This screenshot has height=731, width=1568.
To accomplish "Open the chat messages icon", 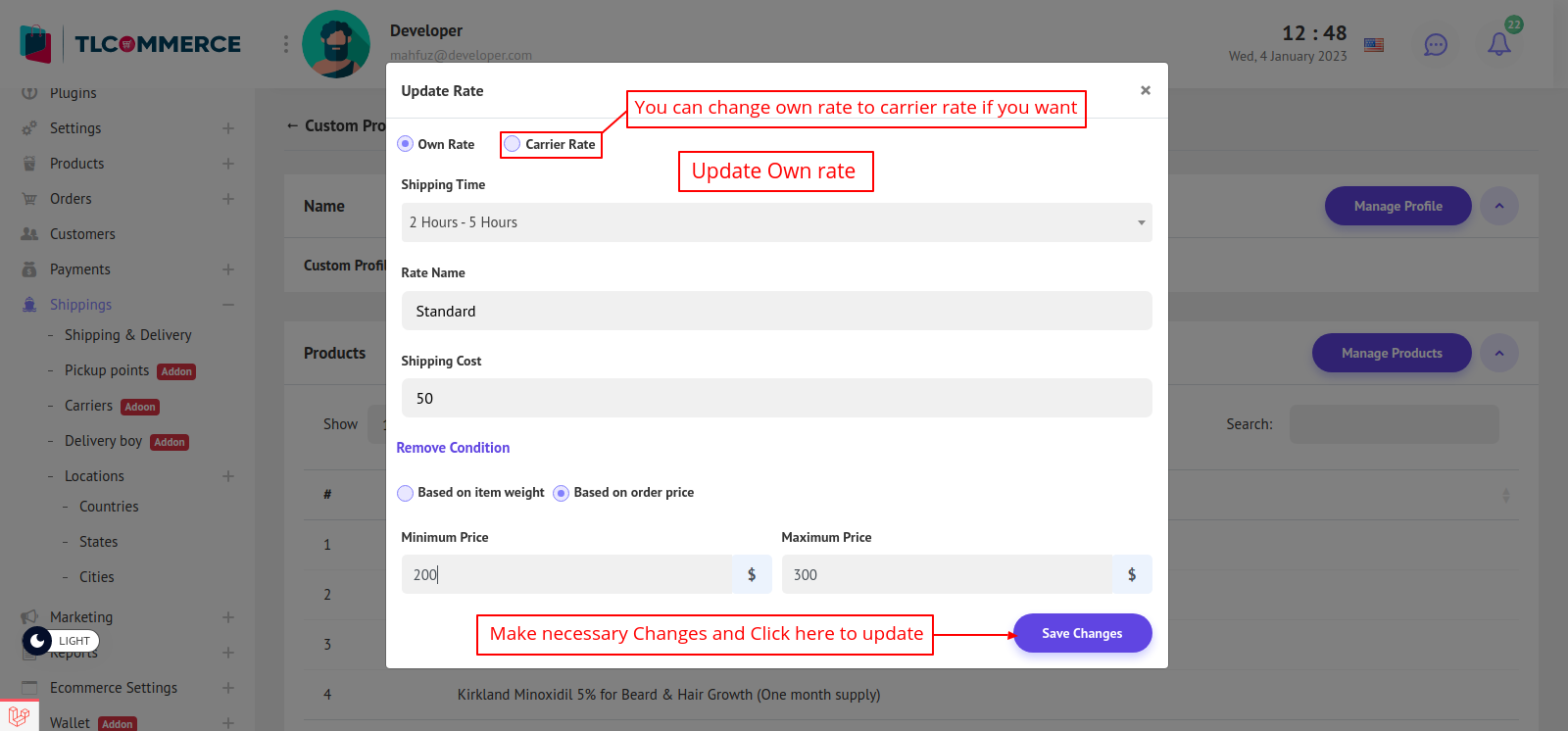I will click(x=1435, y=45).
